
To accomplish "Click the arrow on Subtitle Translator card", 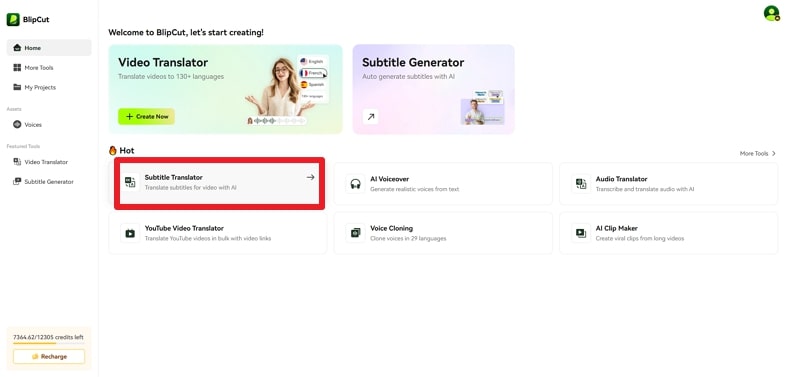I will point(311,177).
